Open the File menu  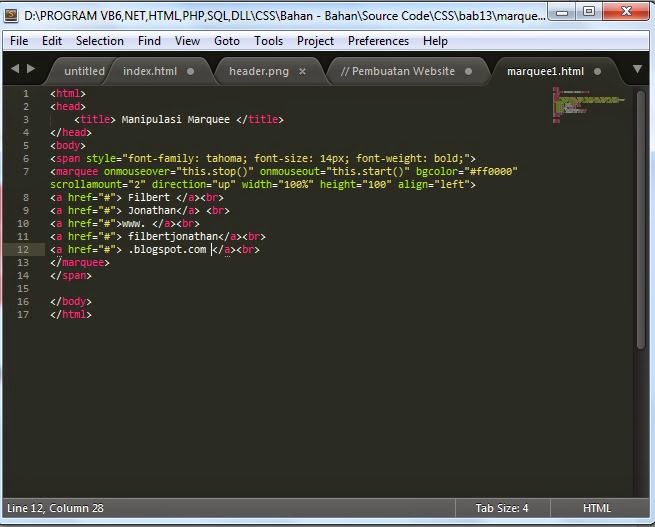point(19,41)
